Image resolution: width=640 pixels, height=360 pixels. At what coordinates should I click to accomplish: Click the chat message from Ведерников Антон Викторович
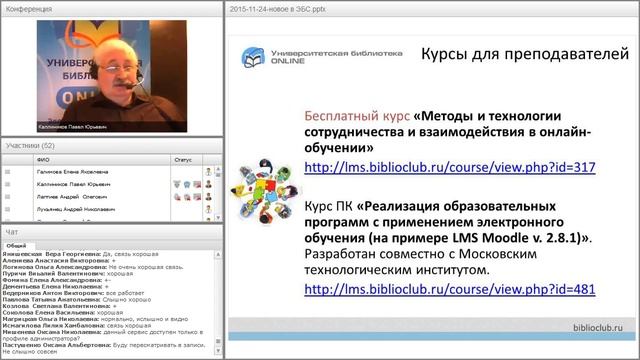73,293
